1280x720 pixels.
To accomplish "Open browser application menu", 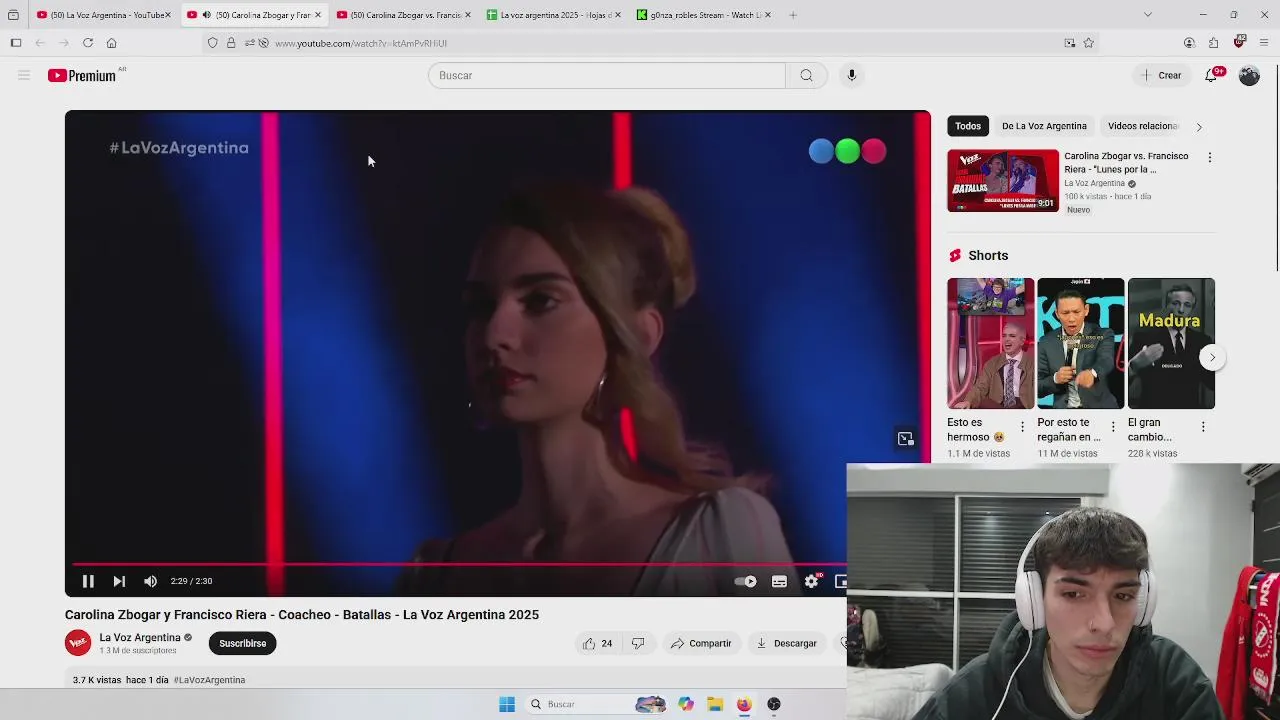I will 1264,43.
